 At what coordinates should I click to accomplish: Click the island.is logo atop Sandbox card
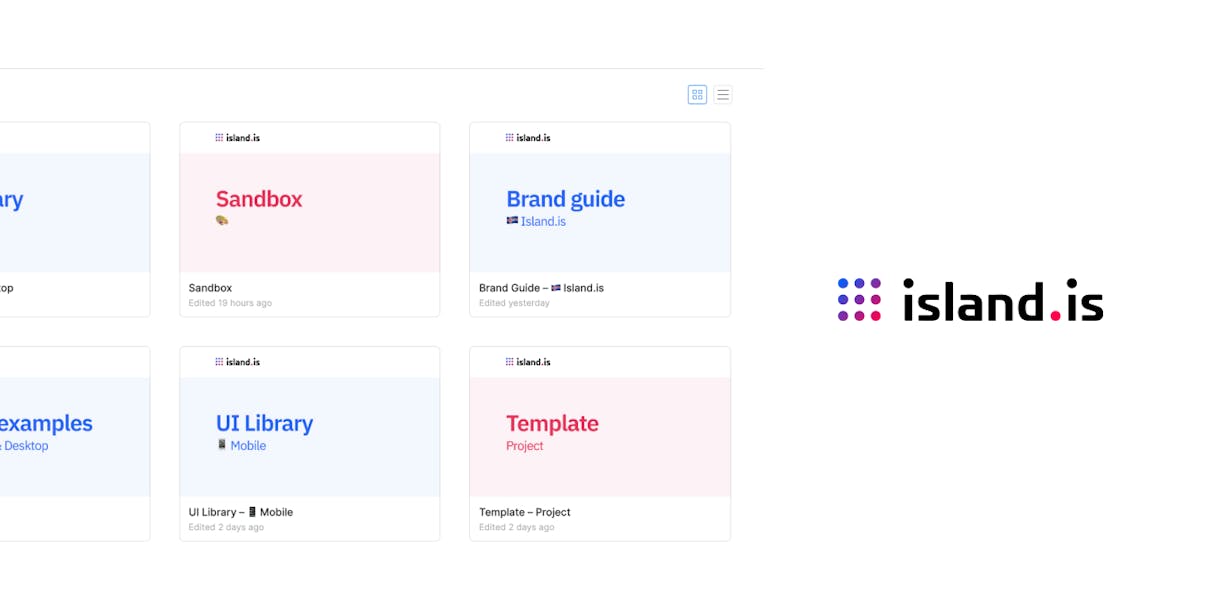point(238,138)
